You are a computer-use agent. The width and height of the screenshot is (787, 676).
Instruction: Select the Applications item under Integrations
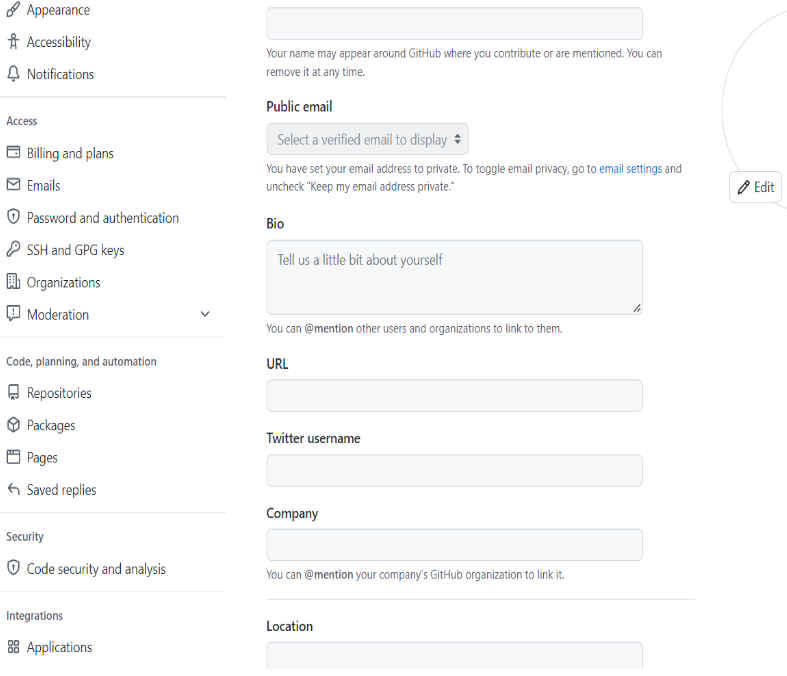pyautogui.click(x=59, y=647)
